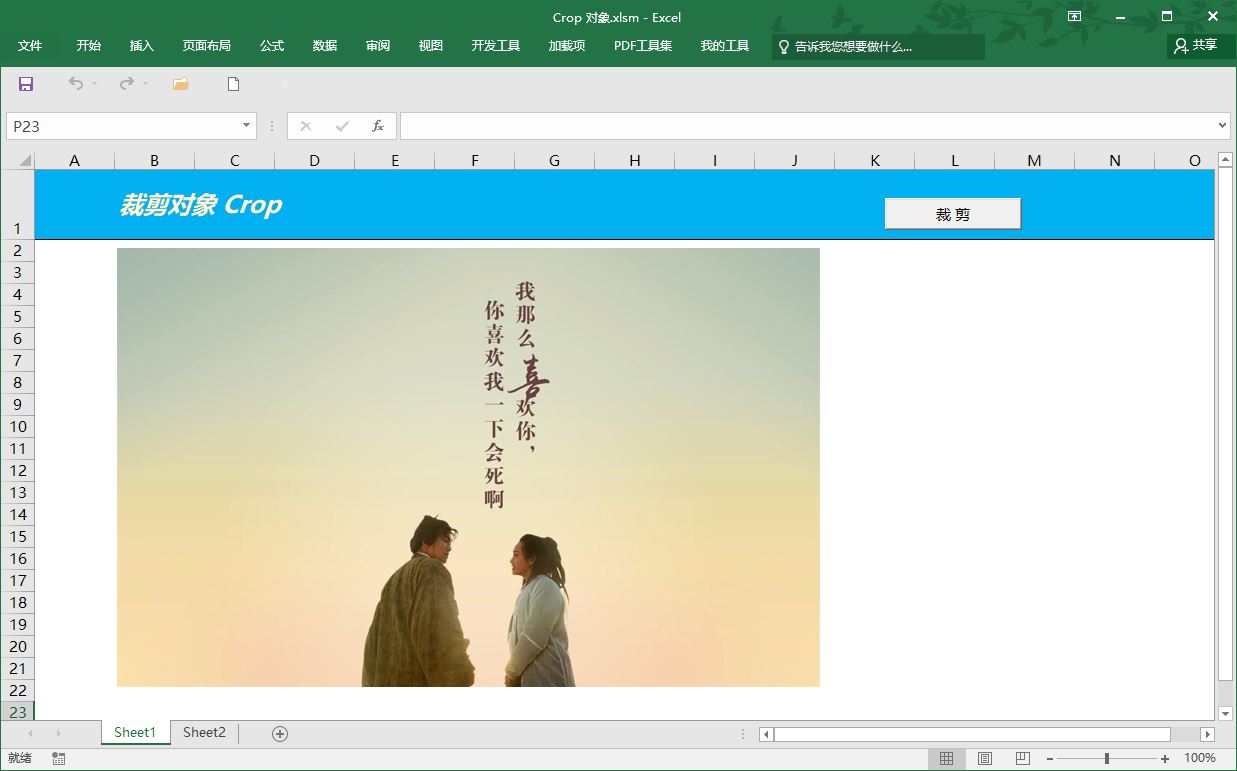Screen dimensions: 1237x771
Task: Add a new sheet with plus icon
Action: [280, 734]
